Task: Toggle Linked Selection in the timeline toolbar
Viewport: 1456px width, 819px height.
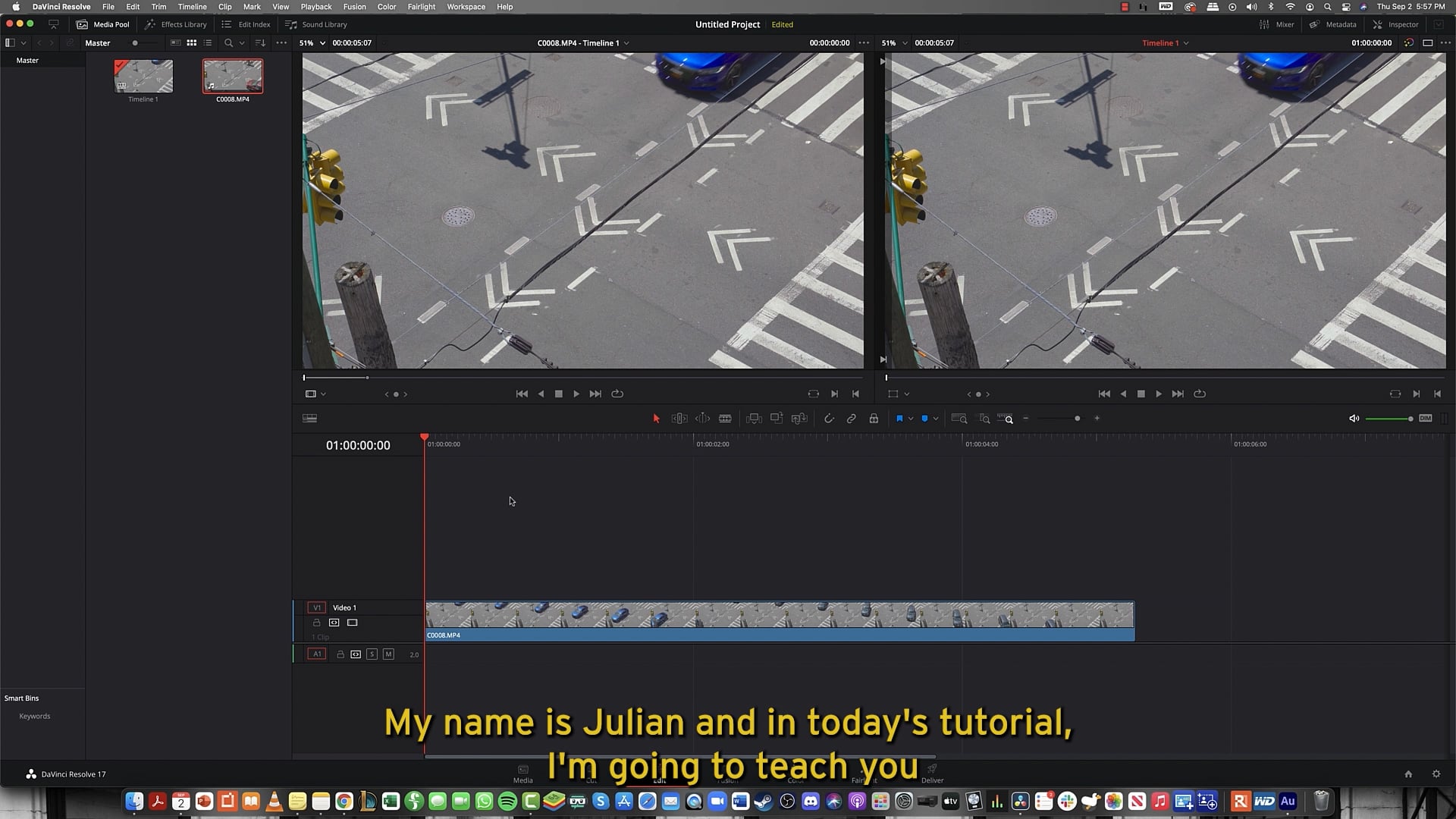Action: point(851,418)
